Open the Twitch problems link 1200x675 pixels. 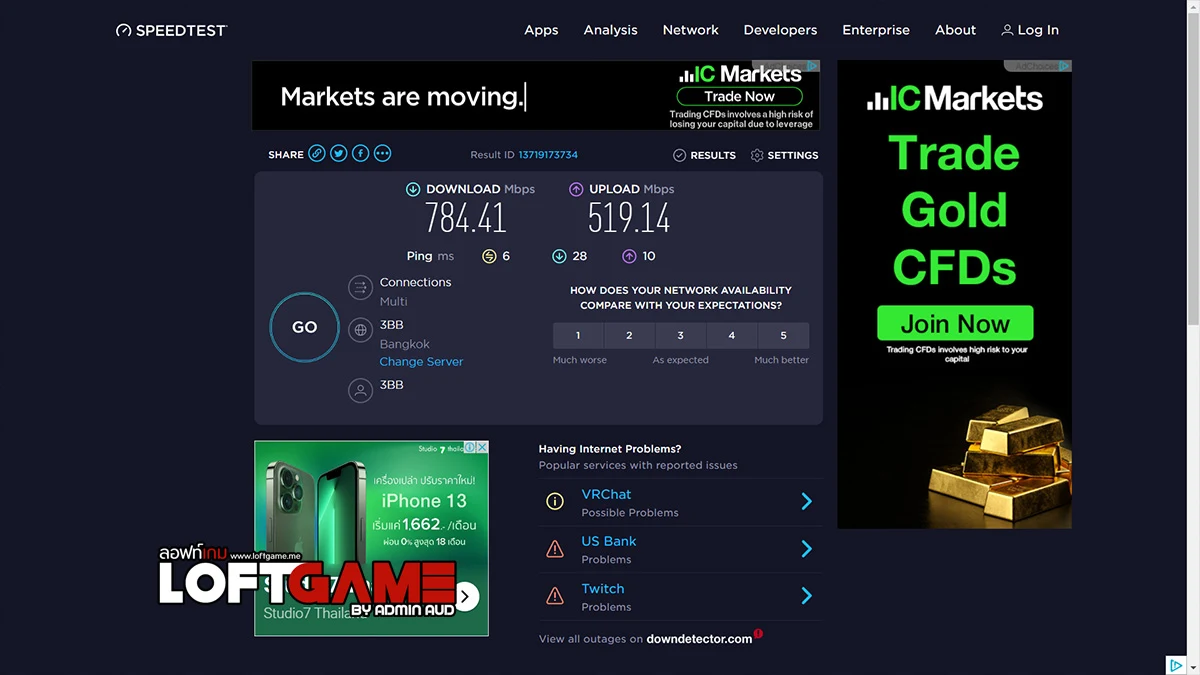click(x=603, y=589)
